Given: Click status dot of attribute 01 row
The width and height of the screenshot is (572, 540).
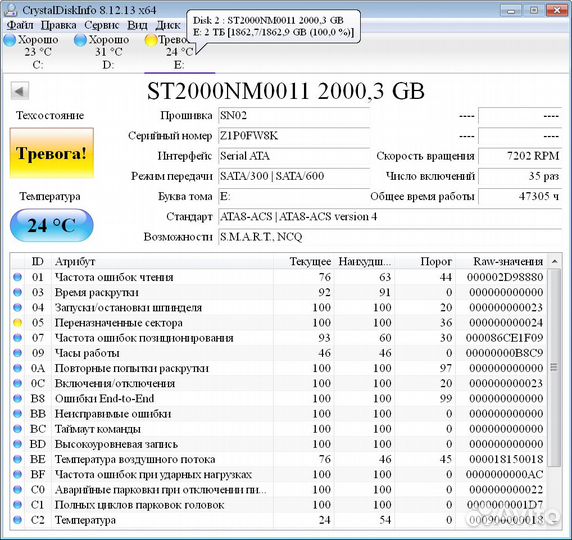Looking at the screenshot, I should [x=18, y=277].
